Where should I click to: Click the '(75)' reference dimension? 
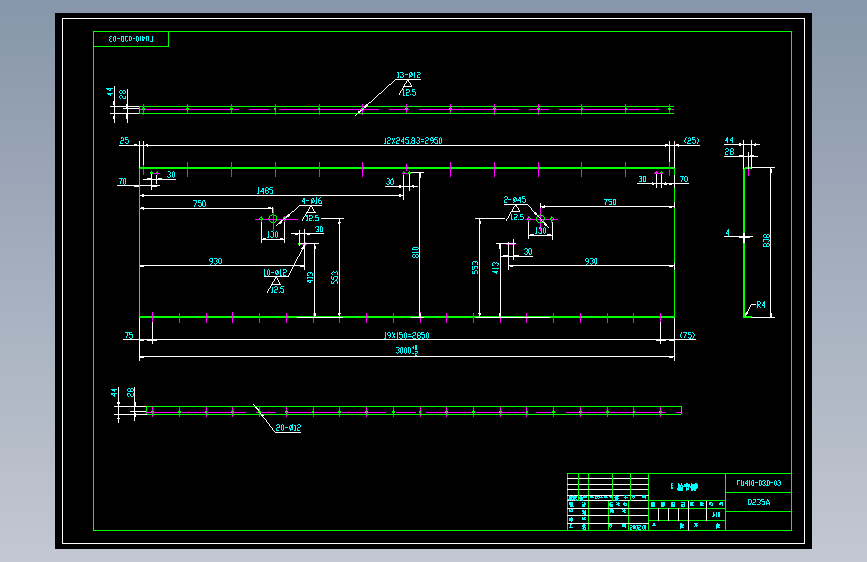pyautogui.click(x=687, y=335)
